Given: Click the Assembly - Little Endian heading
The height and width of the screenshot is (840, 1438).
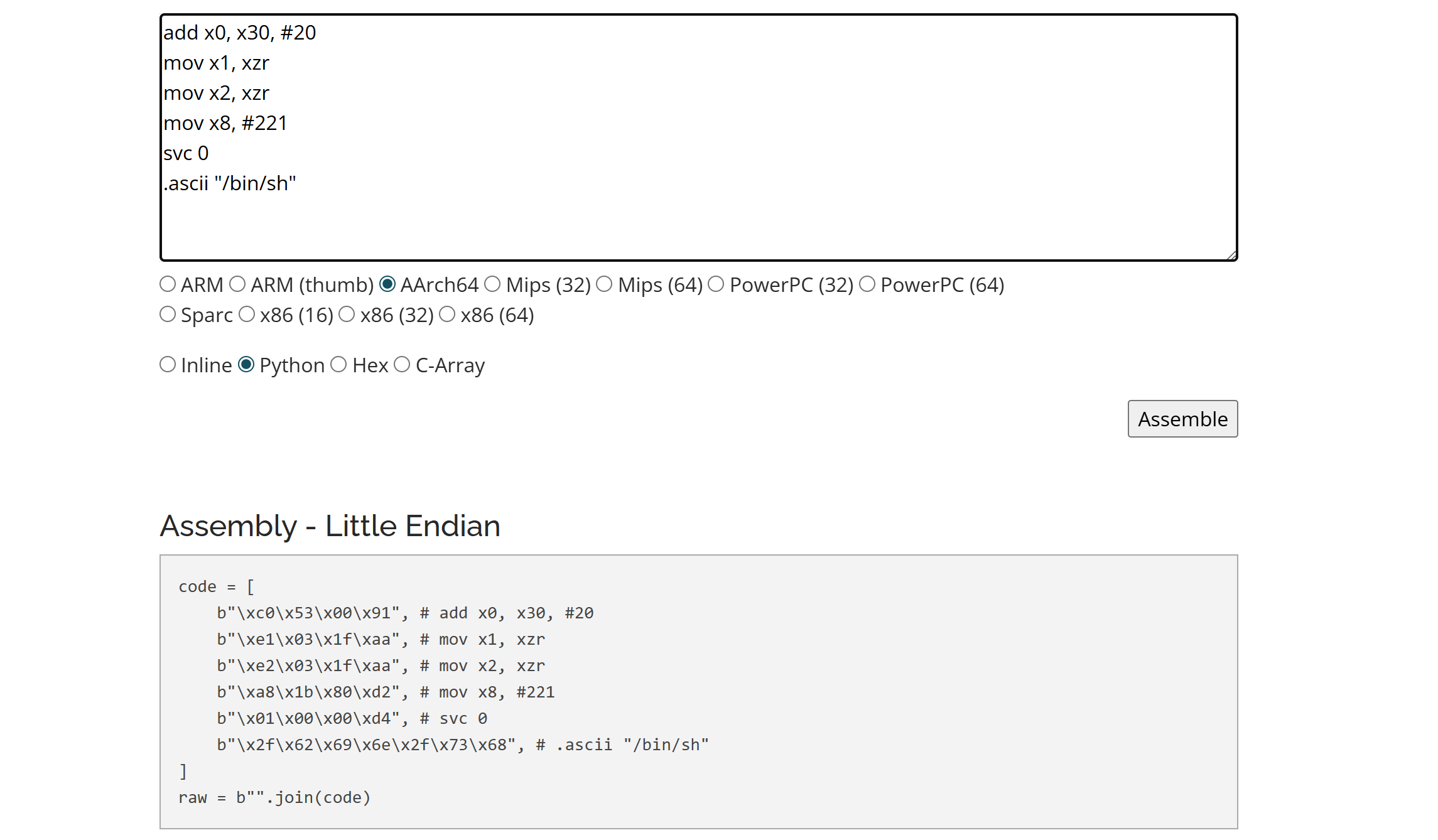Looking at the screenshot, I should pyautogui.click(x=330, y=526).
